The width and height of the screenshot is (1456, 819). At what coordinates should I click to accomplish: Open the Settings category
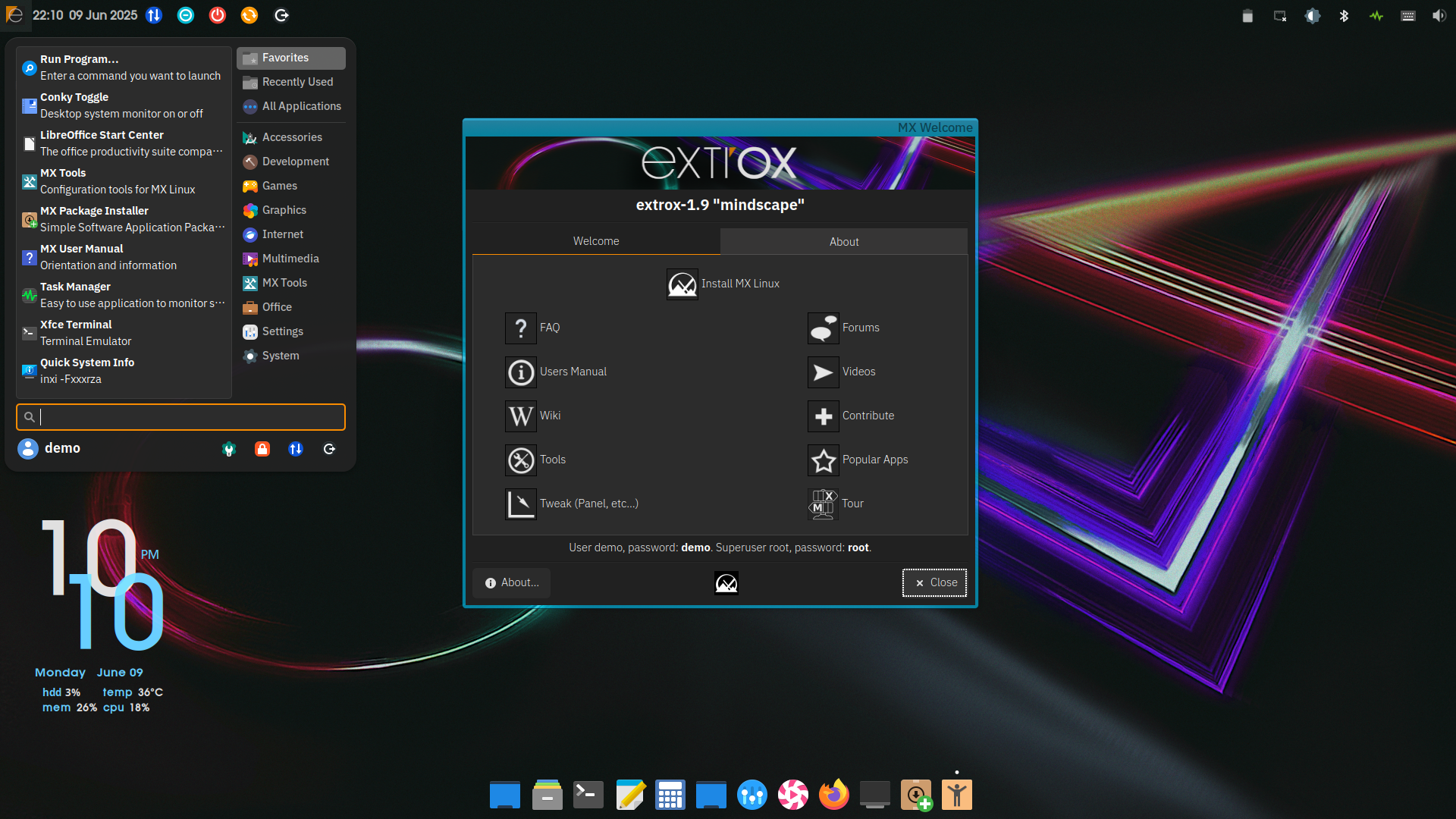click(x=291, y=331)
